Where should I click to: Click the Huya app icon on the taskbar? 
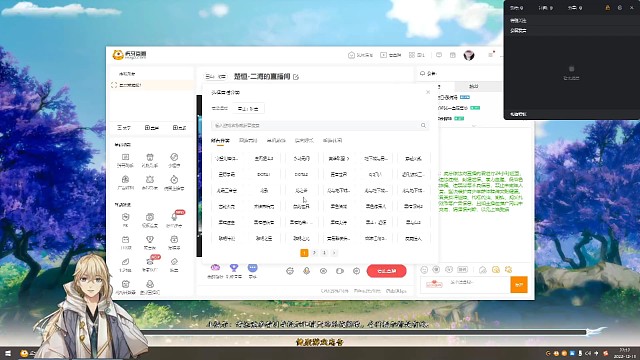(x=24, y=353)
